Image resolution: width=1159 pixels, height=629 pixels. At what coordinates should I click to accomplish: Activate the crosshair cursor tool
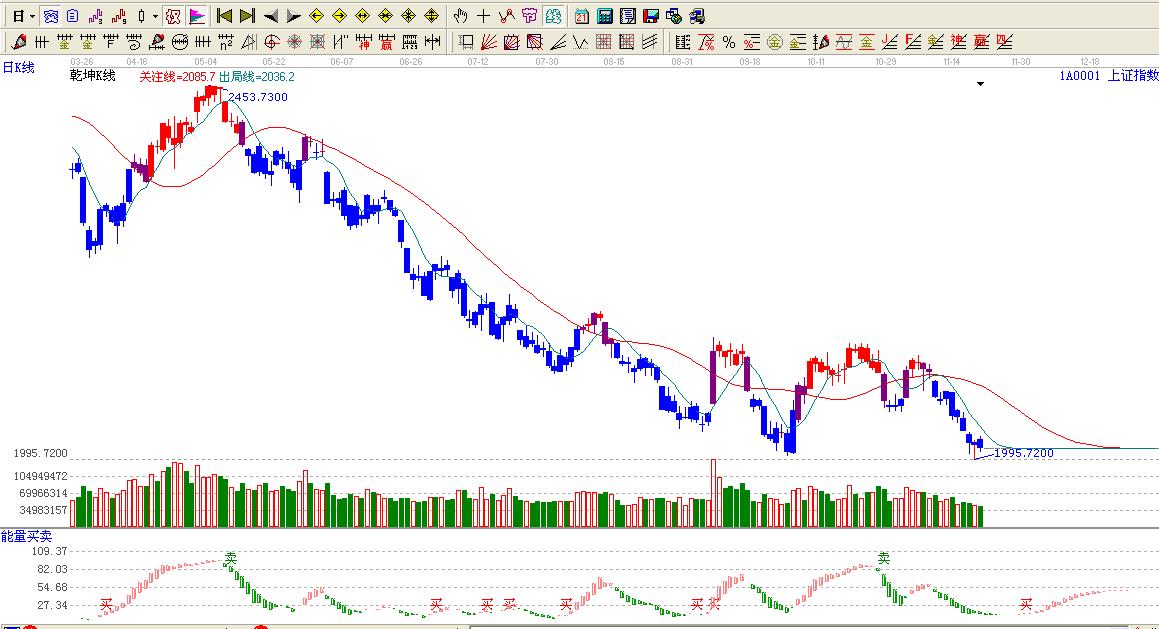pyautogui.click(x=483, y=16)
